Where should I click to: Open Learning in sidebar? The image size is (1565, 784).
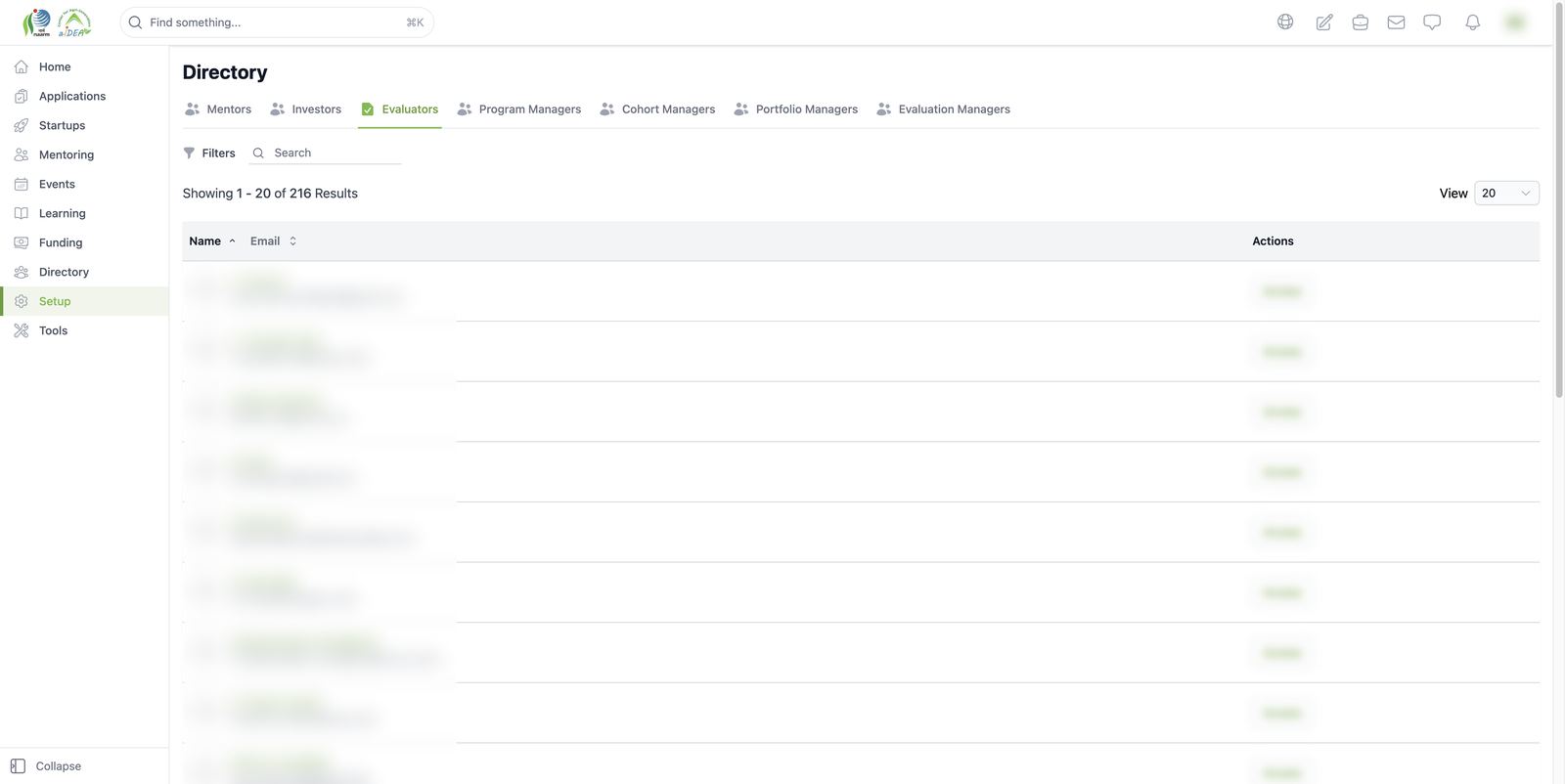point(84,213)
